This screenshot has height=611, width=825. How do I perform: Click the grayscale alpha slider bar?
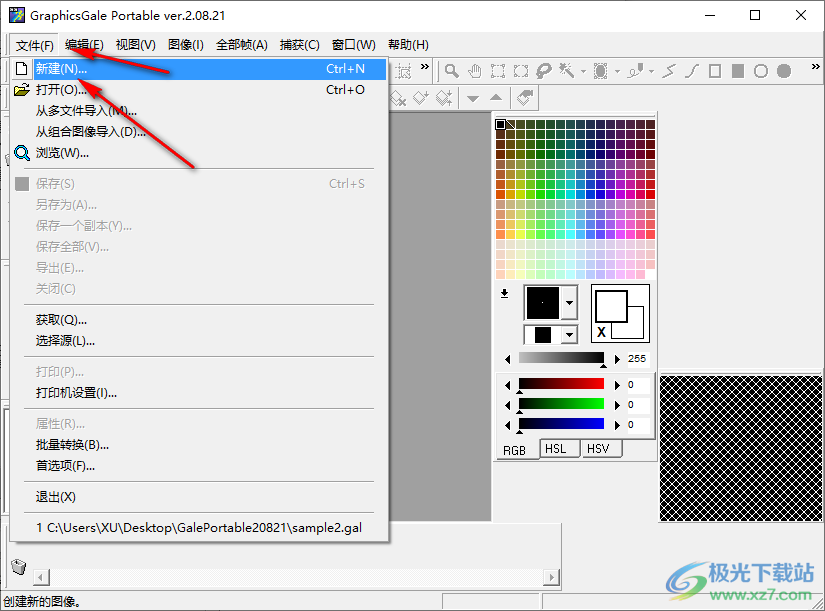(561, 358)
